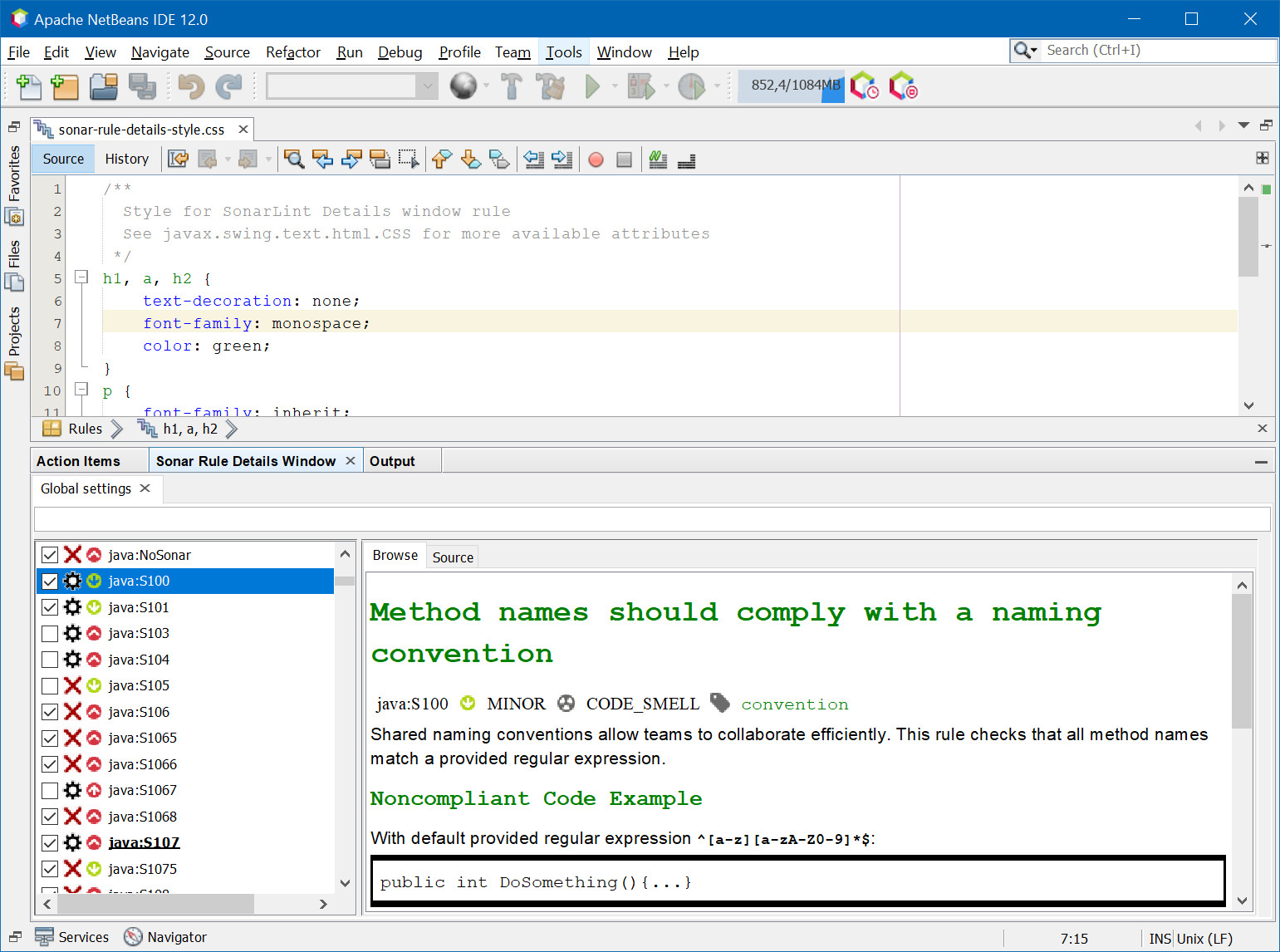The image size is (1280, 952).
Task: Select the java:S107 rule link
Action: [x=144, y=842]
